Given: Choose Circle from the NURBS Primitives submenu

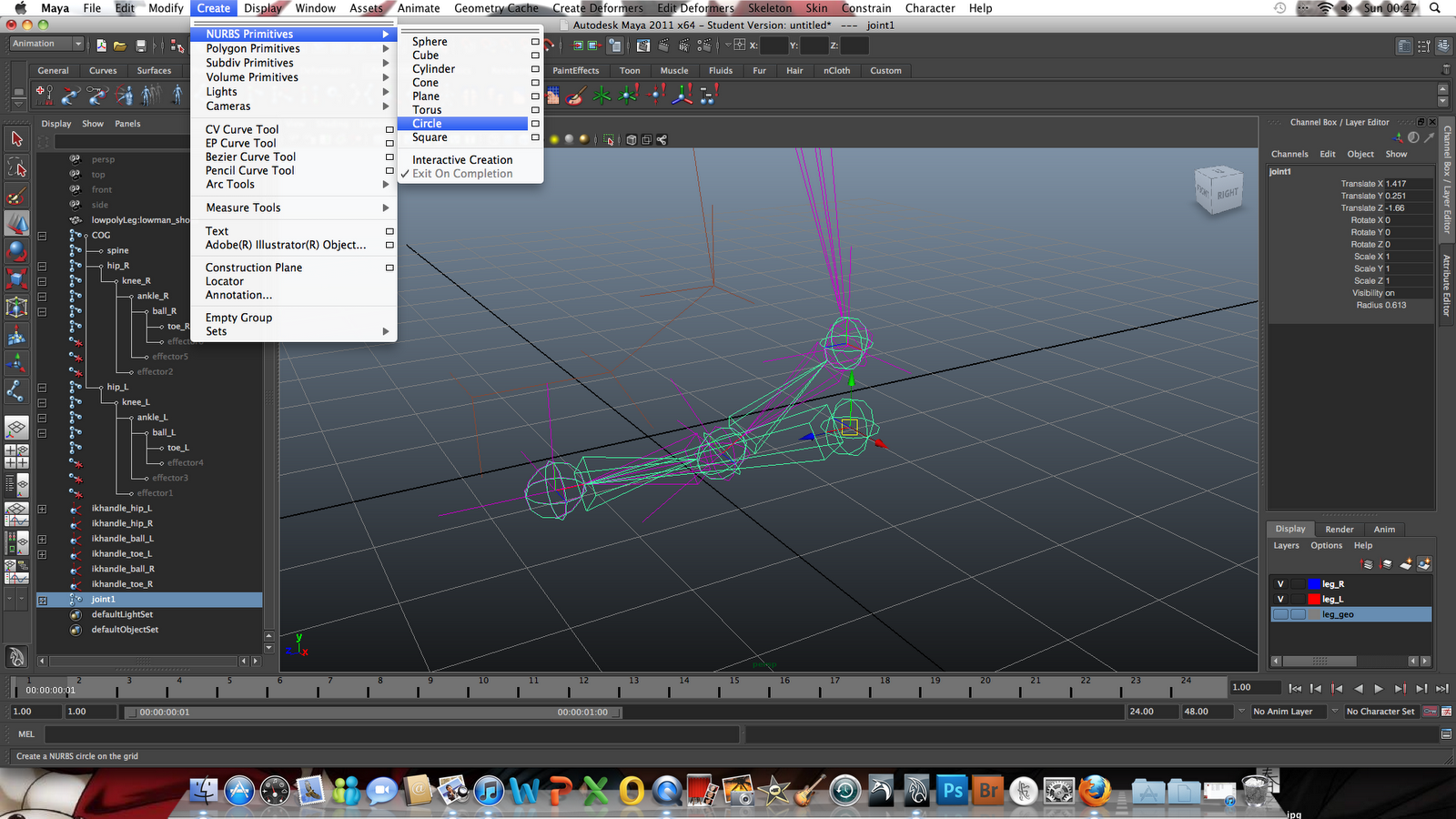Looking at the screenshot, I should 428,123.
